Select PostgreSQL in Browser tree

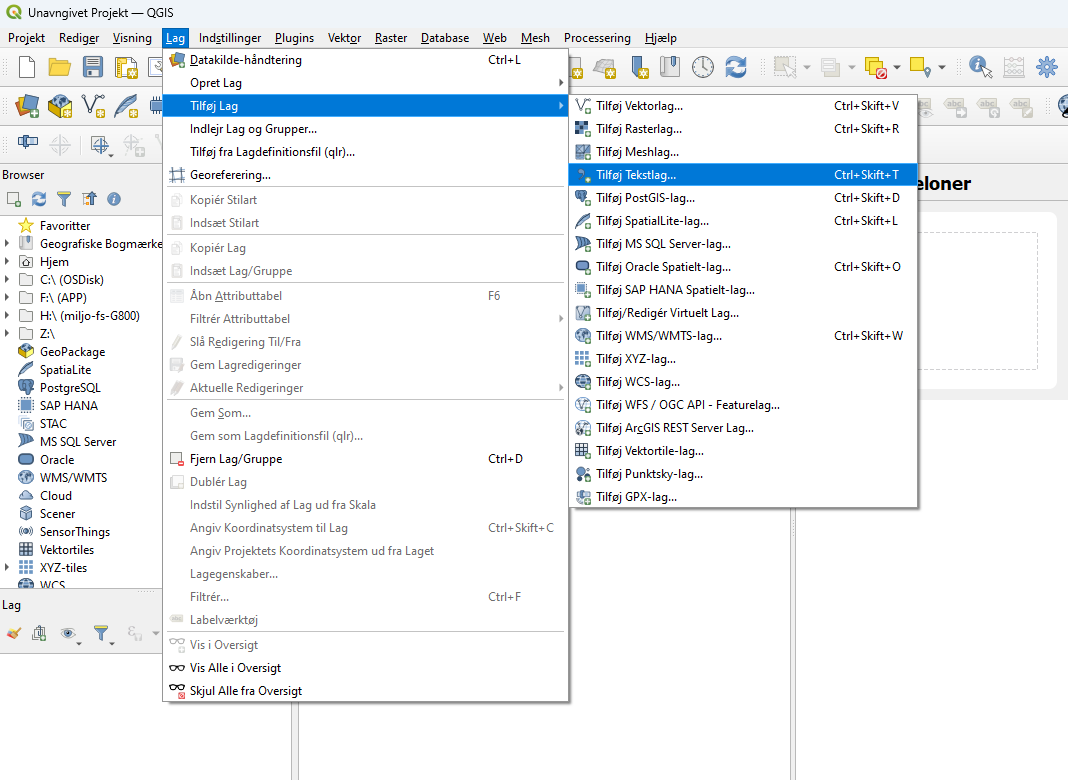70,388
